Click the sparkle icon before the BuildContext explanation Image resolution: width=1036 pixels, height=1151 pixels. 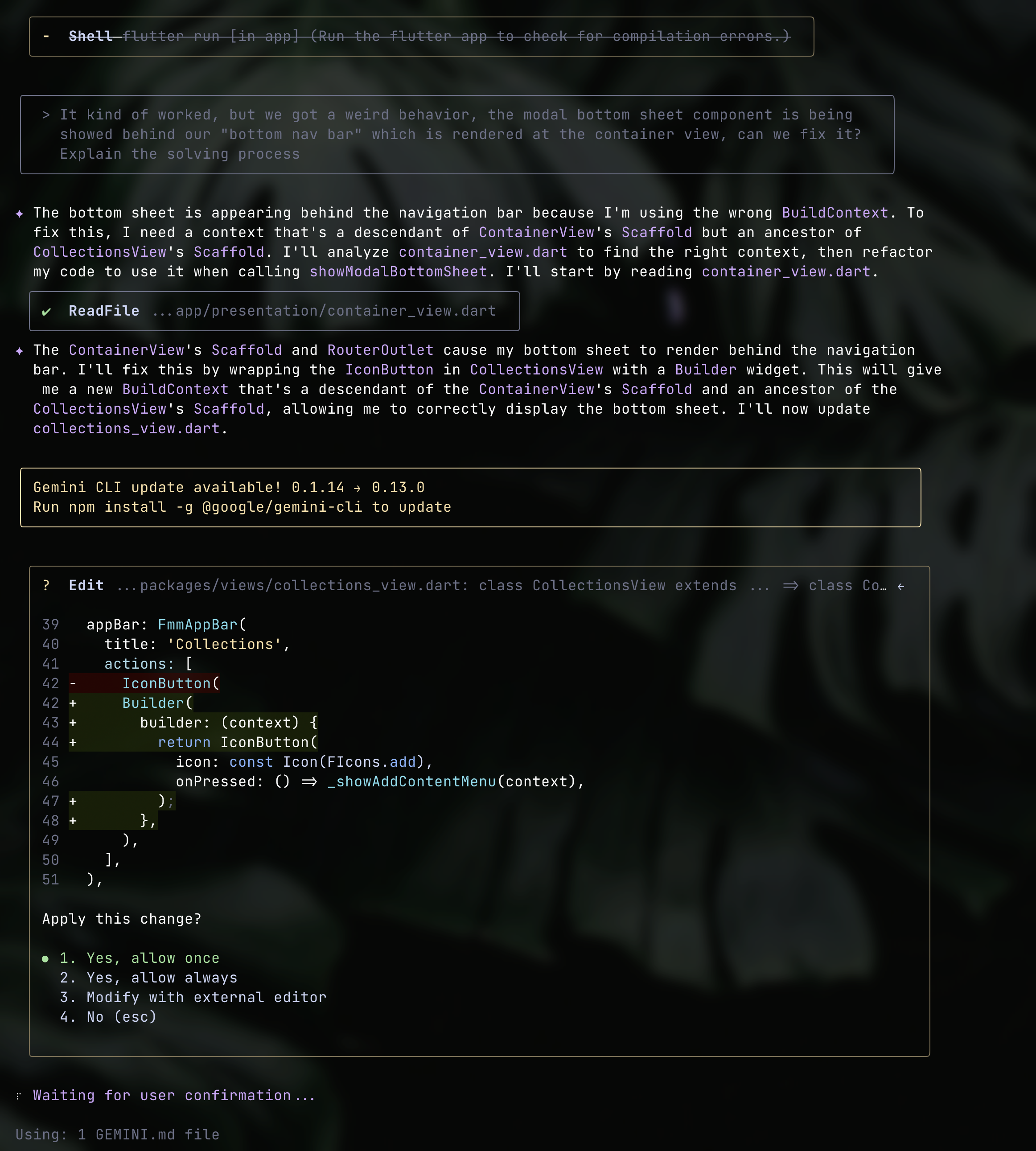point(19,213)
